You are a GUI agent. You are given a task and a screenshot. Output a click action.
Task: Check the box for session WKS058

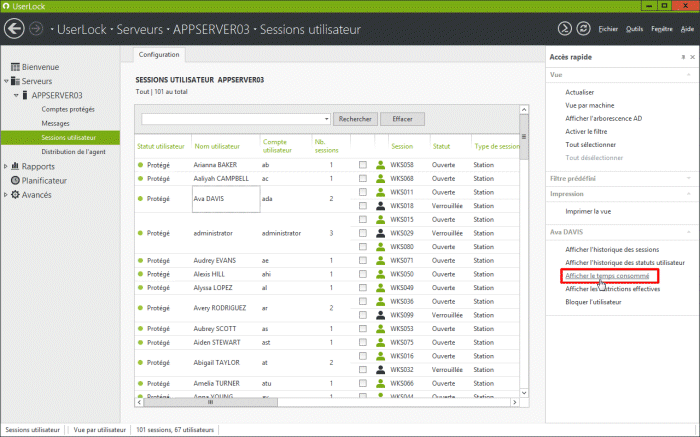pos(363,165)
